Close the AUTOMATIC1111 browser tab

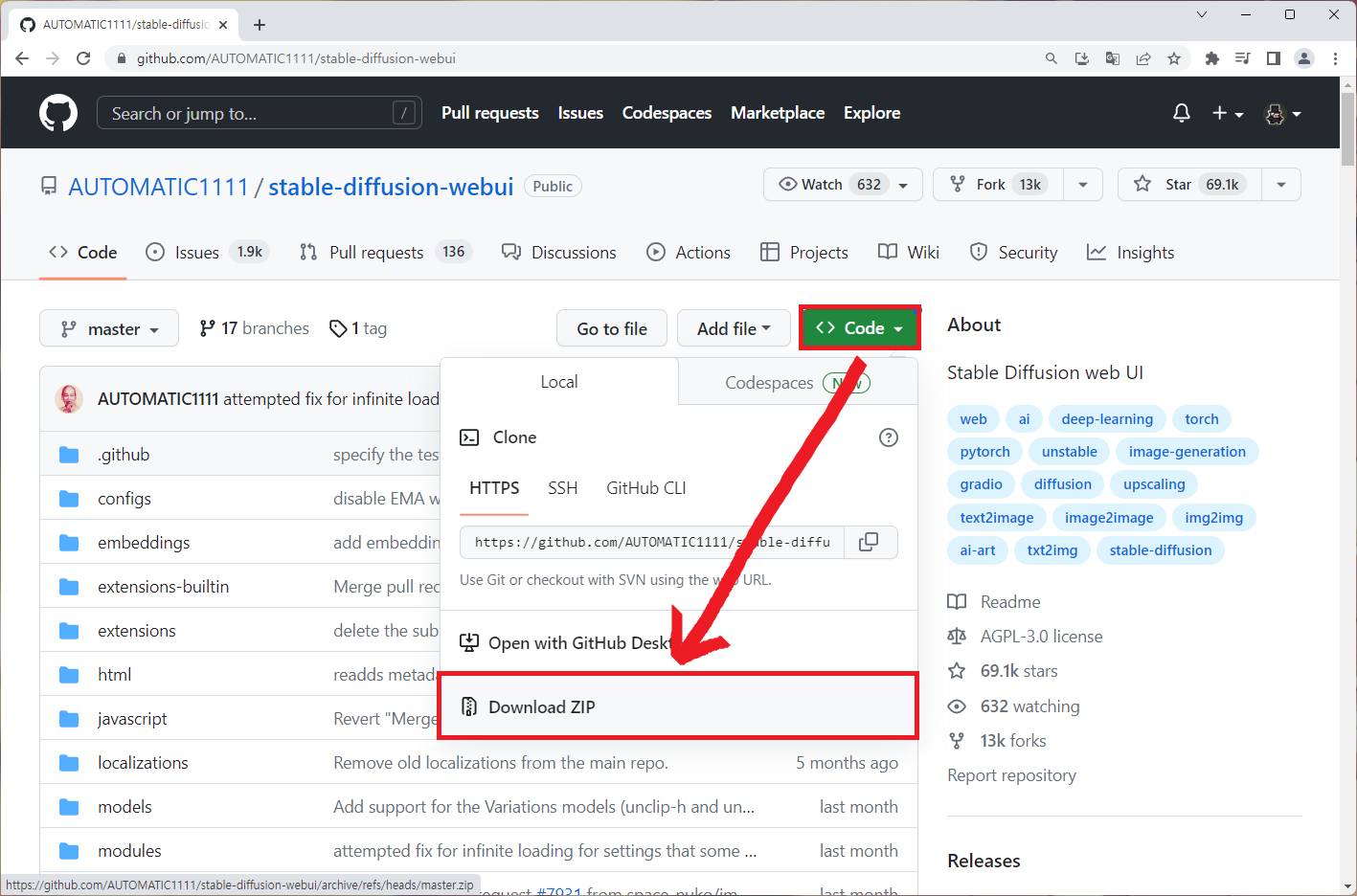pos(225,25)
